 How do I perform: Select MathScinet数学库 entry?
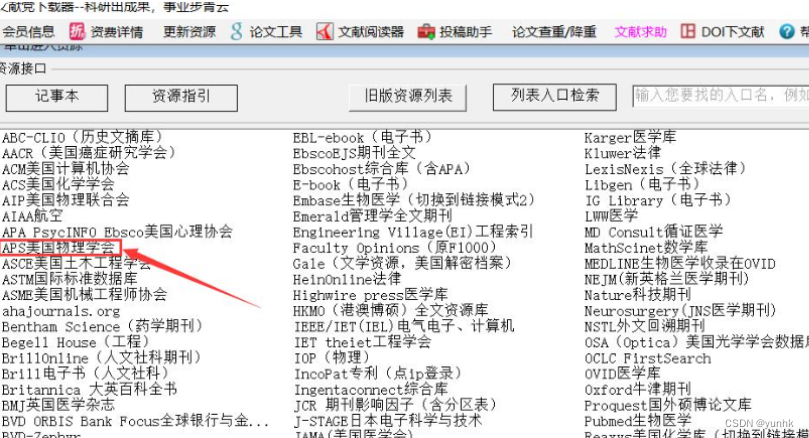click(x=646, y=248)
